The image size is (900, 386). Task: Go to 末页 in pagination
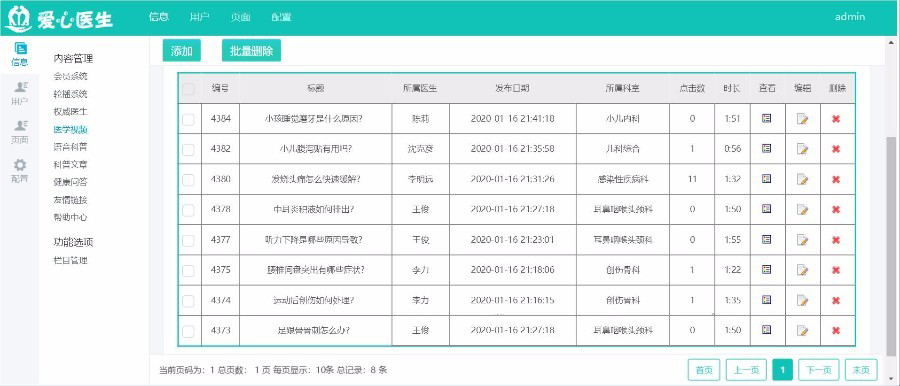click(x=862, y=370)
